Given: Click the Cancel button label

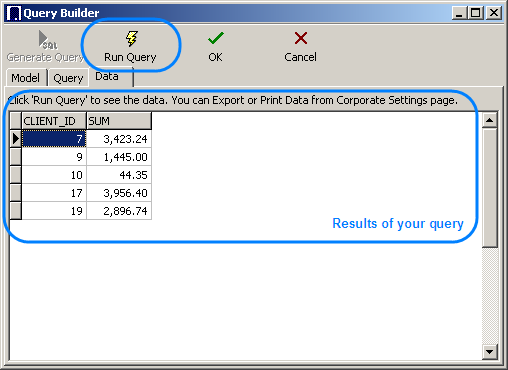Looking at the screenshot, I should pos(300,57).
